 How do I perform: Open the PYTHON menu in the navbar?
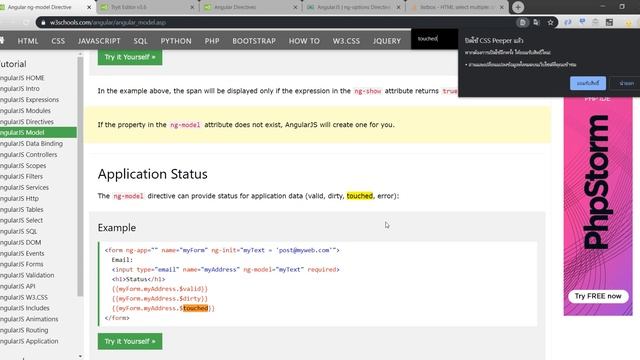pyautogui.click(x=176, y=41)
